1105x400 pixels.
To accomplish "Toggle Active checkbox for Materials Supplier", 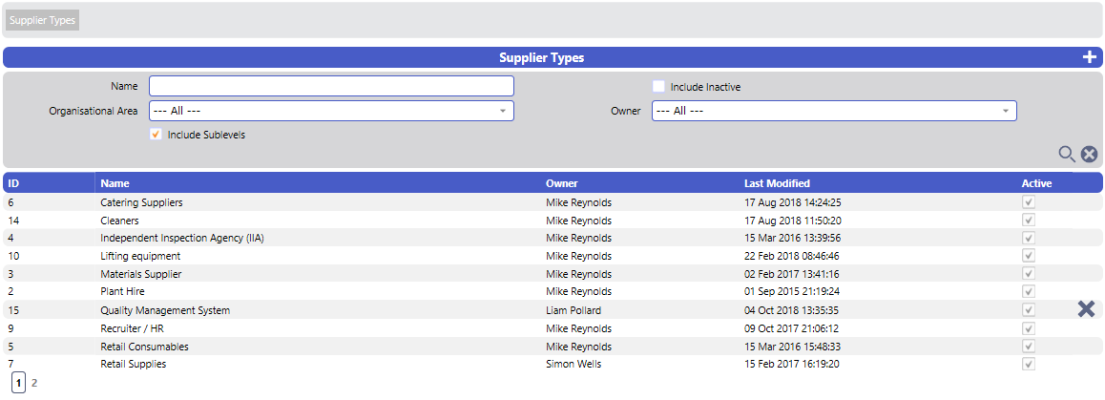I will click(1029, 273).
